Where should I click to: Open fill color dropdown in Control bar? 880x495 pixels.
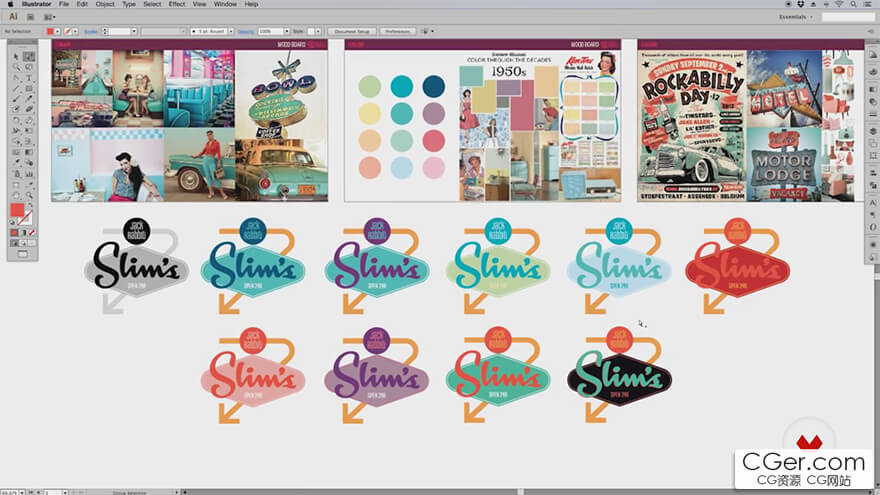pos(57,31)
